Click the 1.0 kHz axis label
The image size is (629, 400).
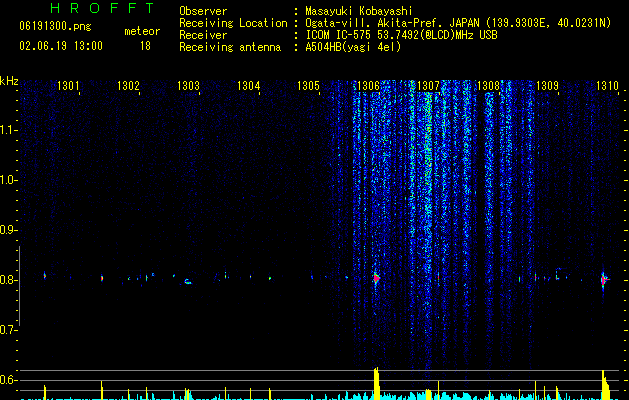coord(8,180)
